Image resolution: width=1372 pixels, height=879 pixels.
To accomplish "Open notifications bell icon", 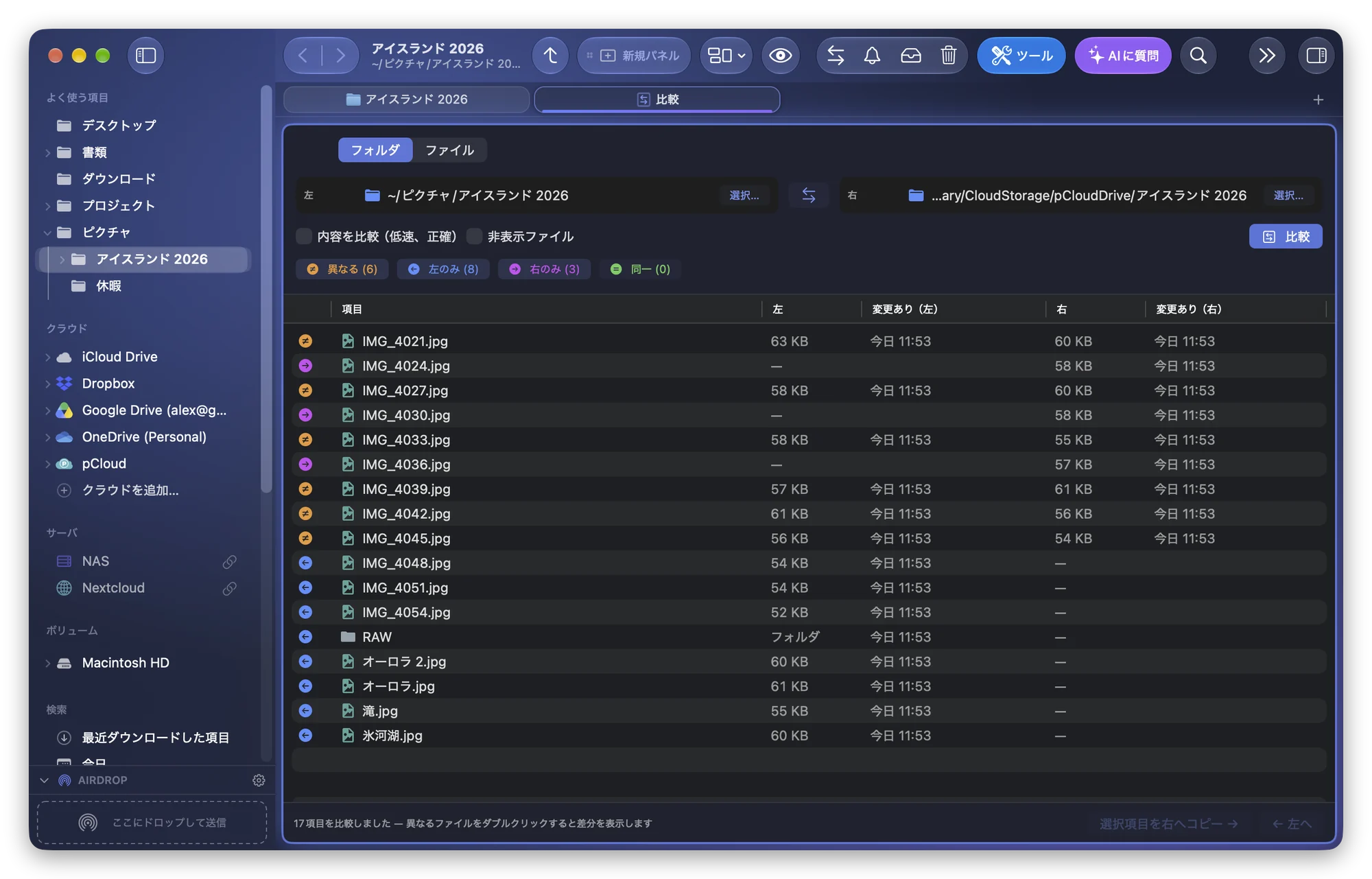I will click(x=872, y=56).
